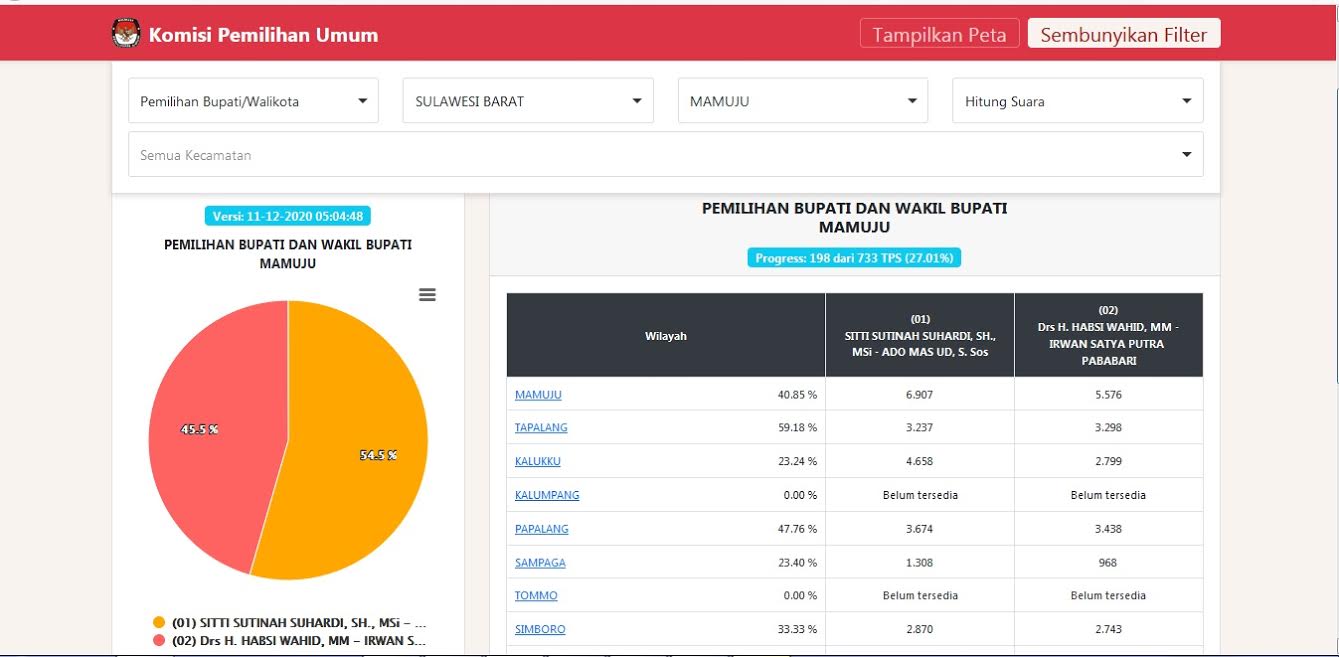The image size is (1339, 657).
Task: Expand the Semua Kecamatan selector
Action: [x=665, y=155]
